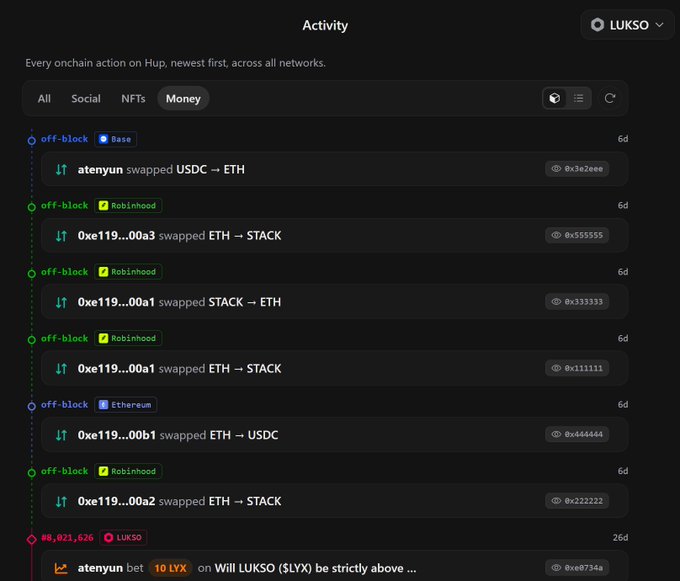Screen dimensions: 680x581
Task: Click swap icon on 0xe119...00a3 row
Action: coord(61,236)
